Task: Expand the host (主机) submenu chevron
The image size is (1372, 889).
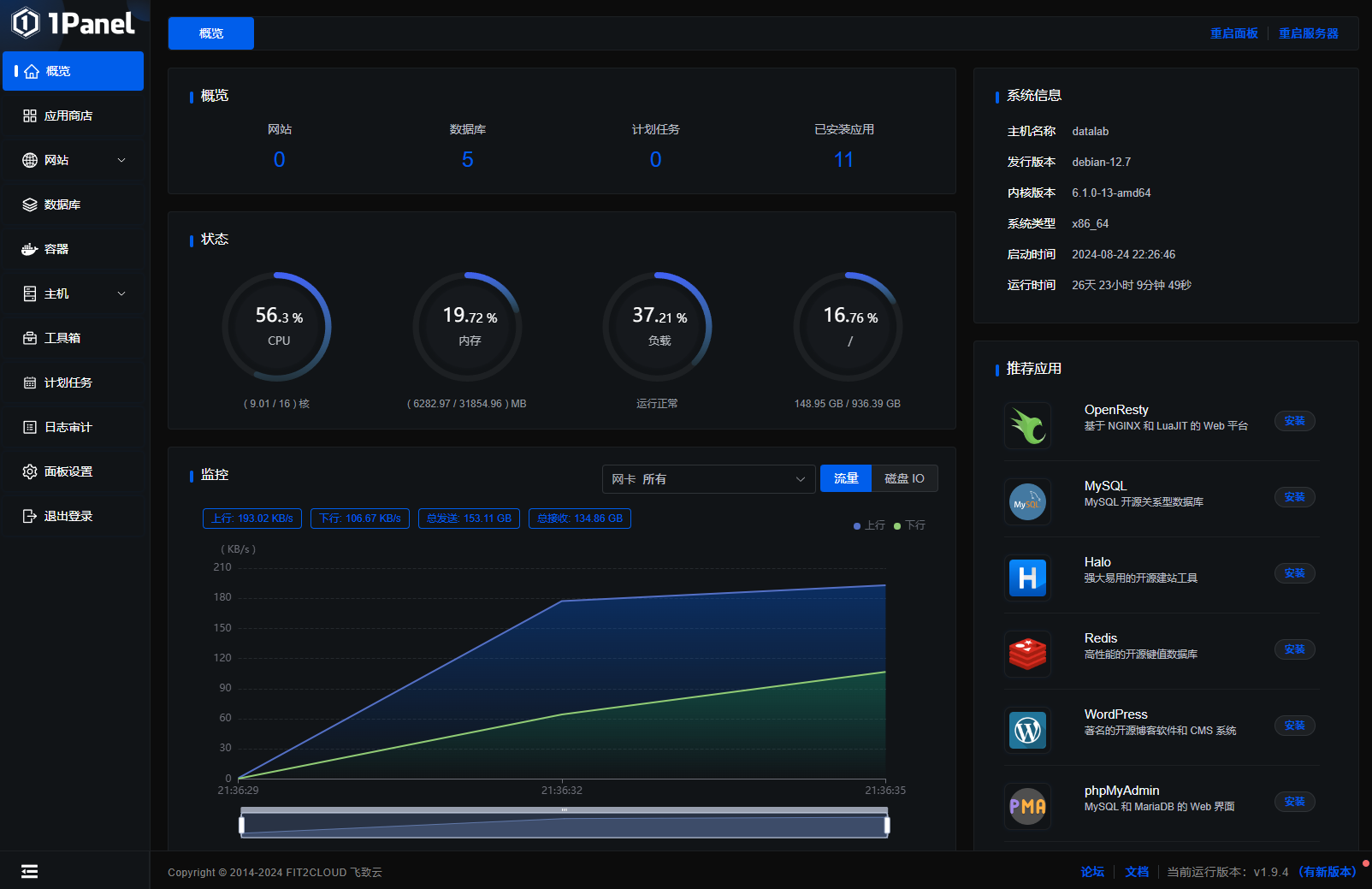Action: tap(121, 293)
